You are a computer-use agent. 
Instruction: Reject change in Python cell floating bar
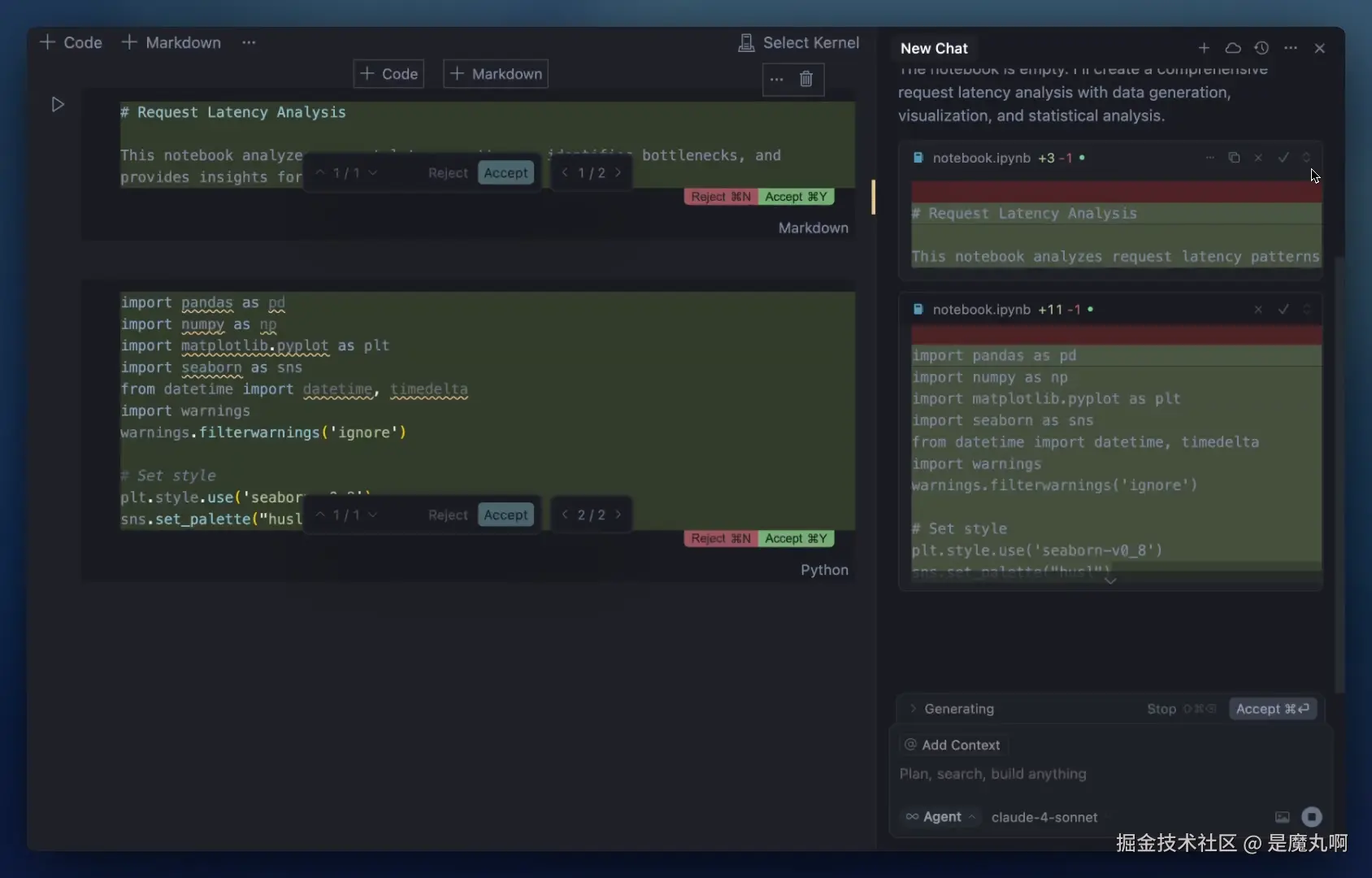tap(448, 515)
